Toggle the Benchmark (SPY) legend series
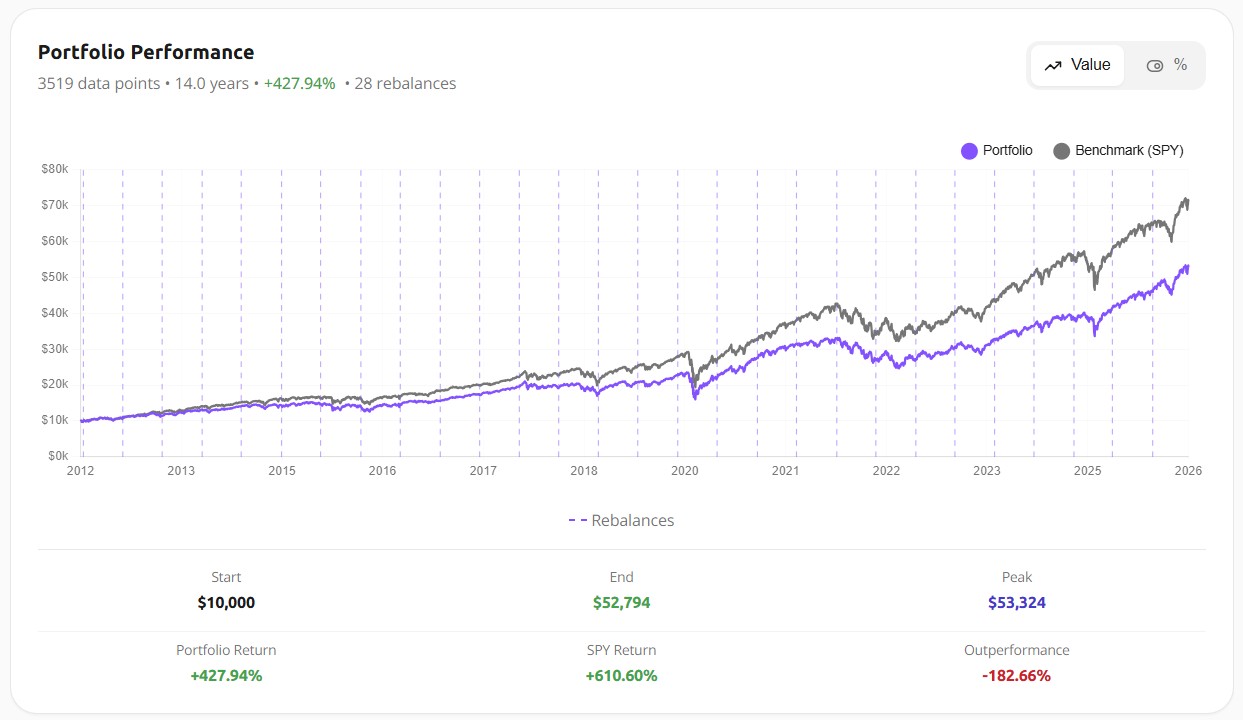The width and height of the screenshot is (1243, 720). tap(1118, 151)
